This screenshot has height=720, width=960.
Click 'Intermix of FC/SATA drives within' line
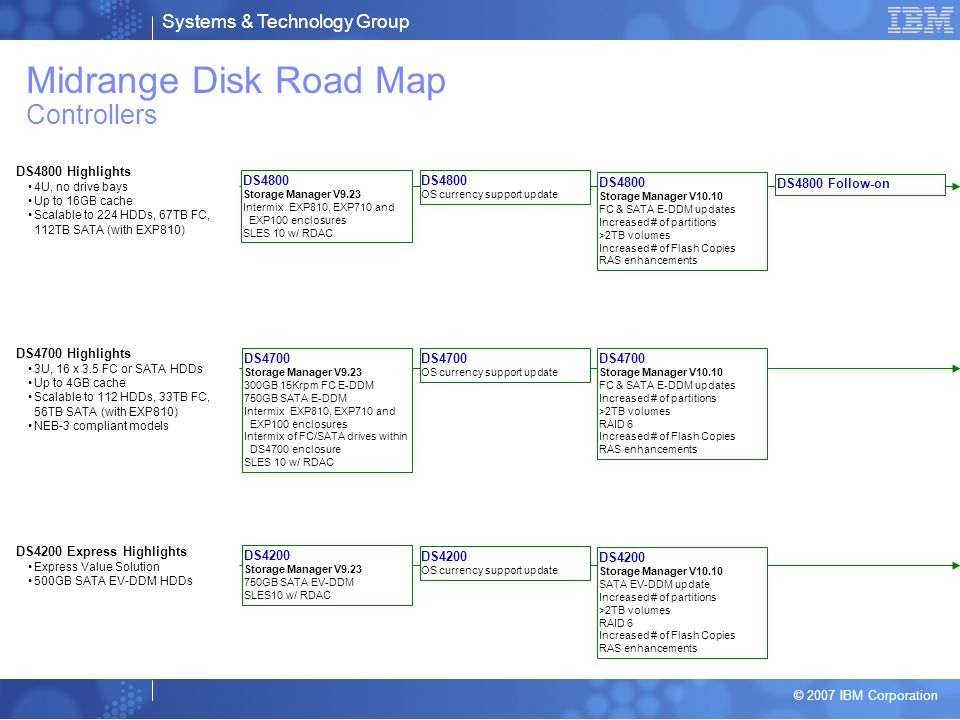click(326, 436)
